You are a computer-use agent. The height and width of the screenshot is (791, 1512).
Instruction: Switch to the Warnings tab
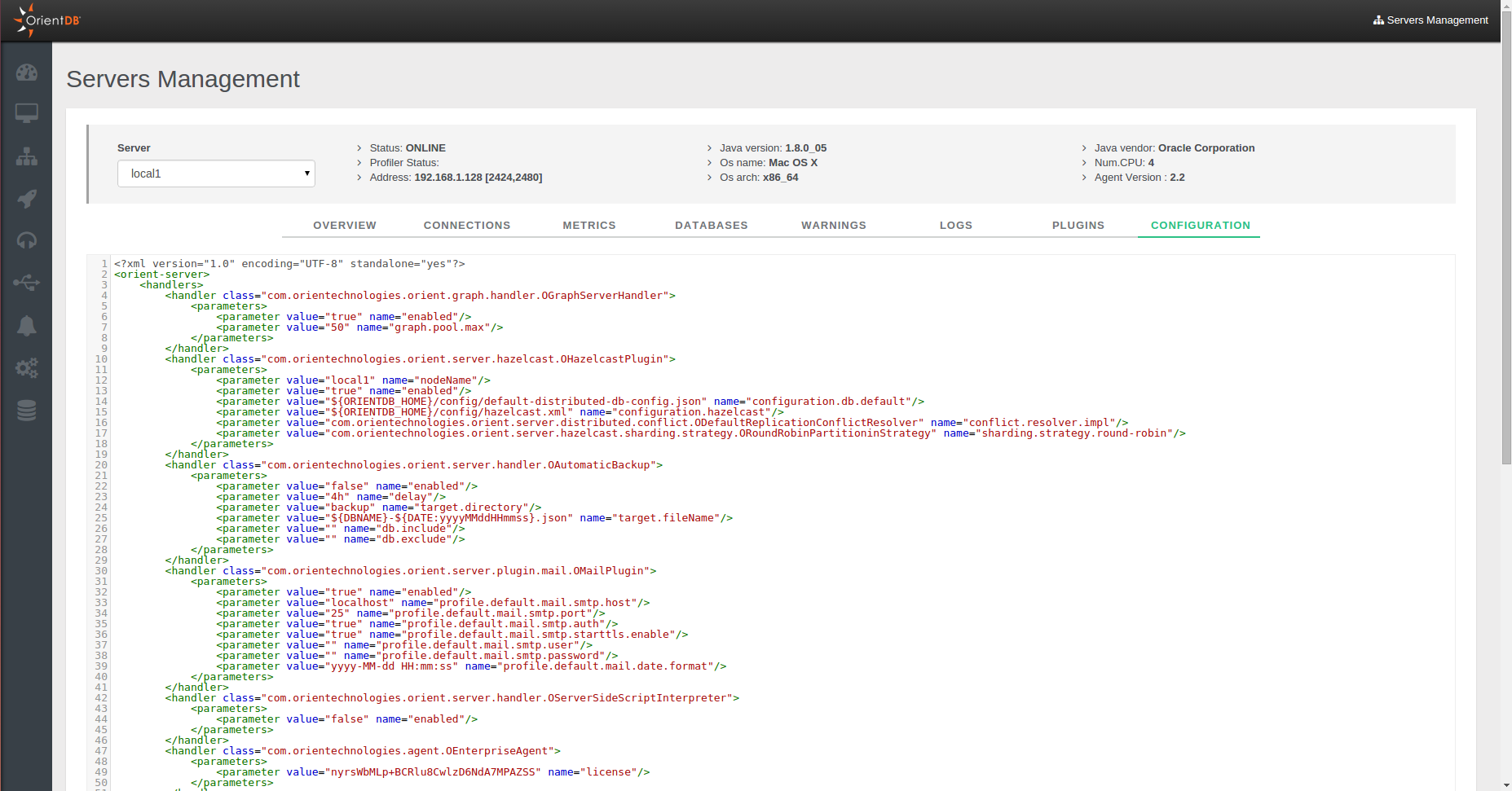point(834,226)
